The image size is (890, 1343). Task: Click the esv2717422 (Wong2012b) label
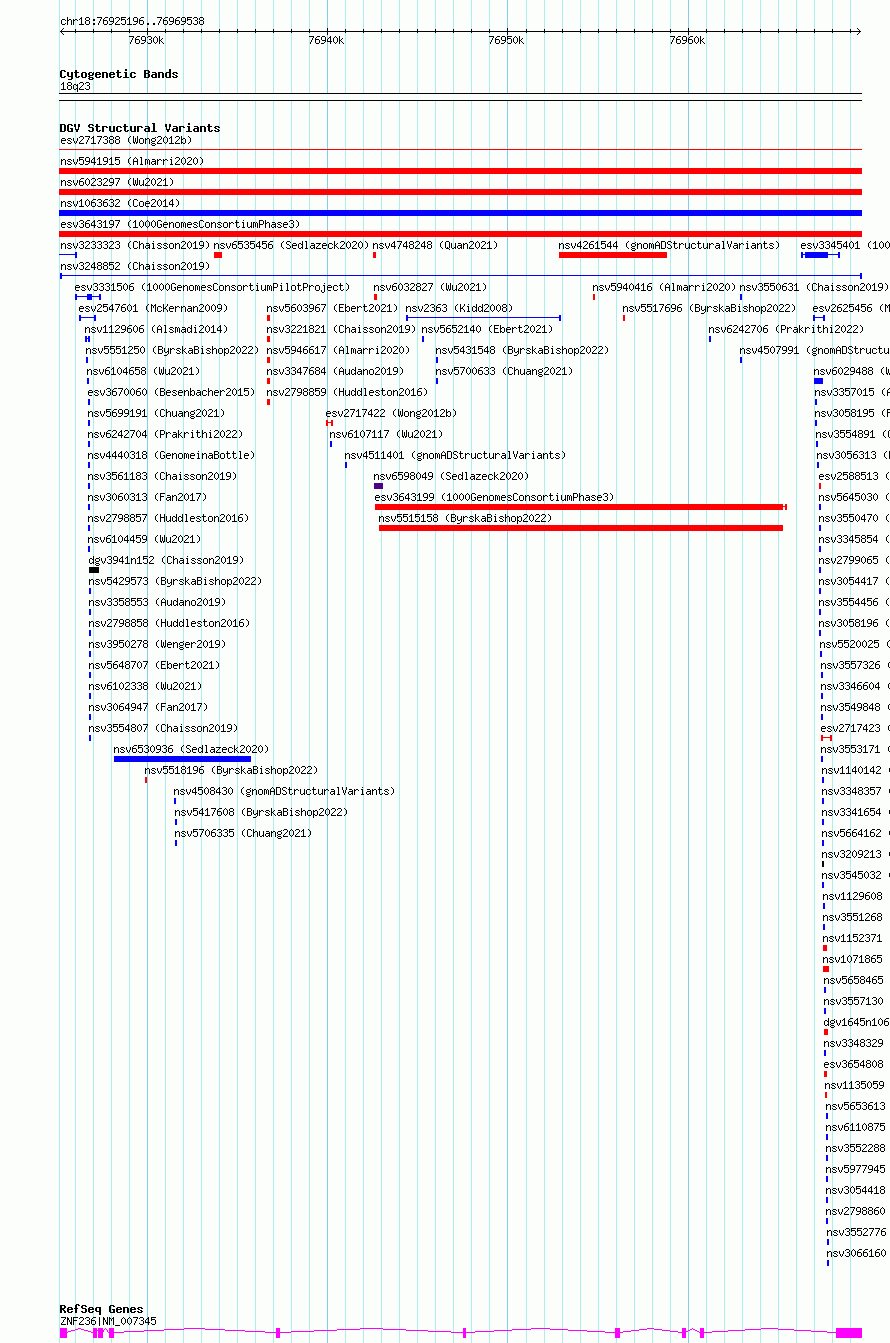(x=391, y=413)
